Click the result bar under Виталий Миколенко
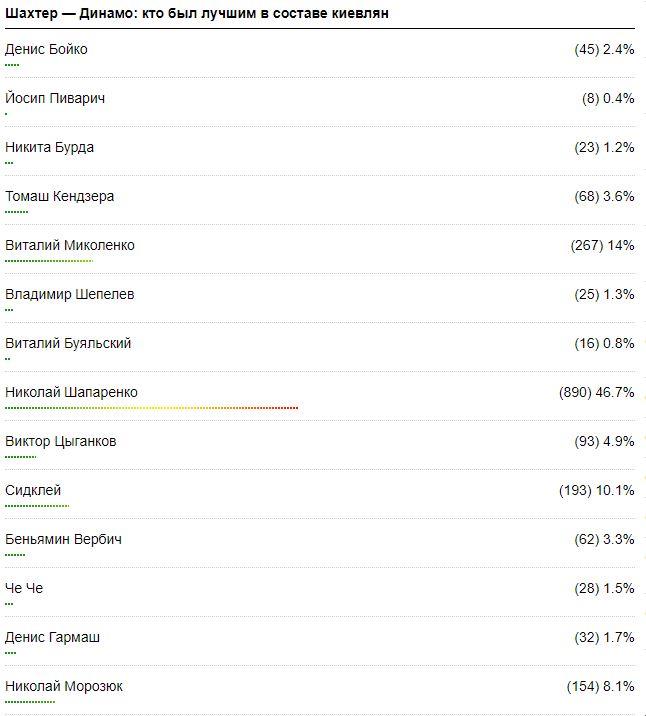The height and width of the screenshot is (716, 646). pos(49,261)
